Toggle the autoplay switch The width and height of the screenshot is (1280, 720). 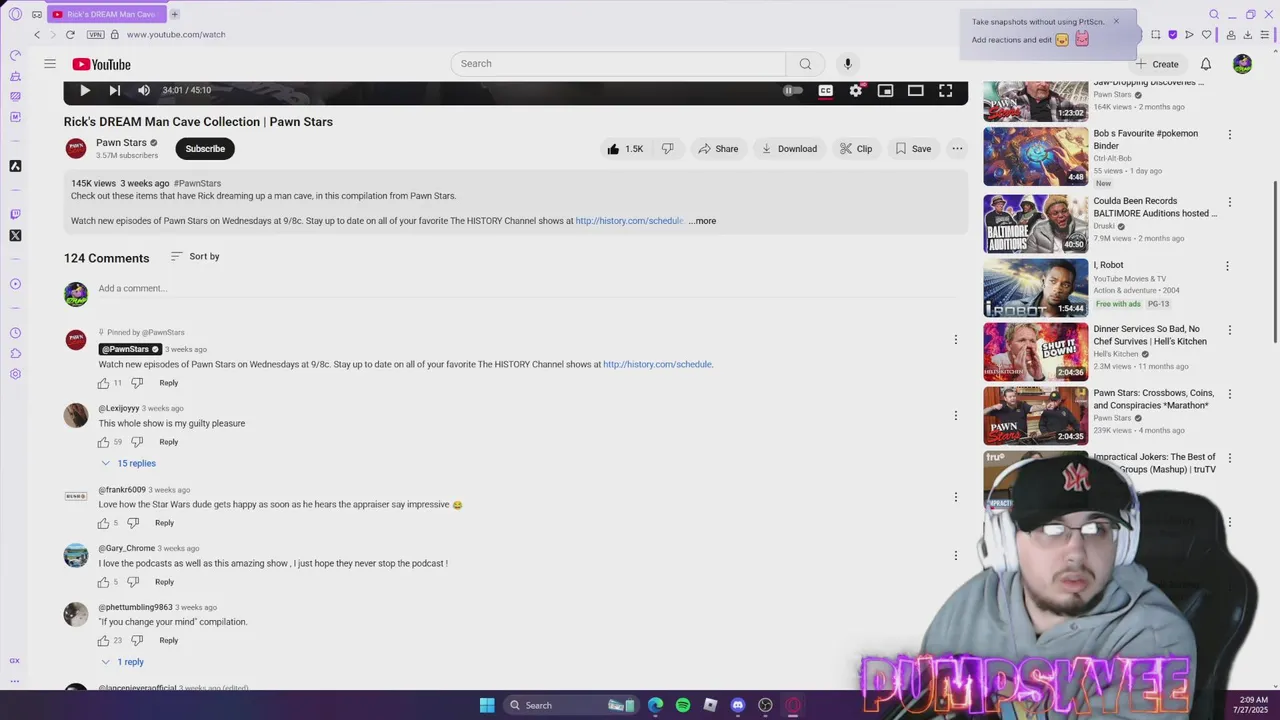(x=793, y=90)
